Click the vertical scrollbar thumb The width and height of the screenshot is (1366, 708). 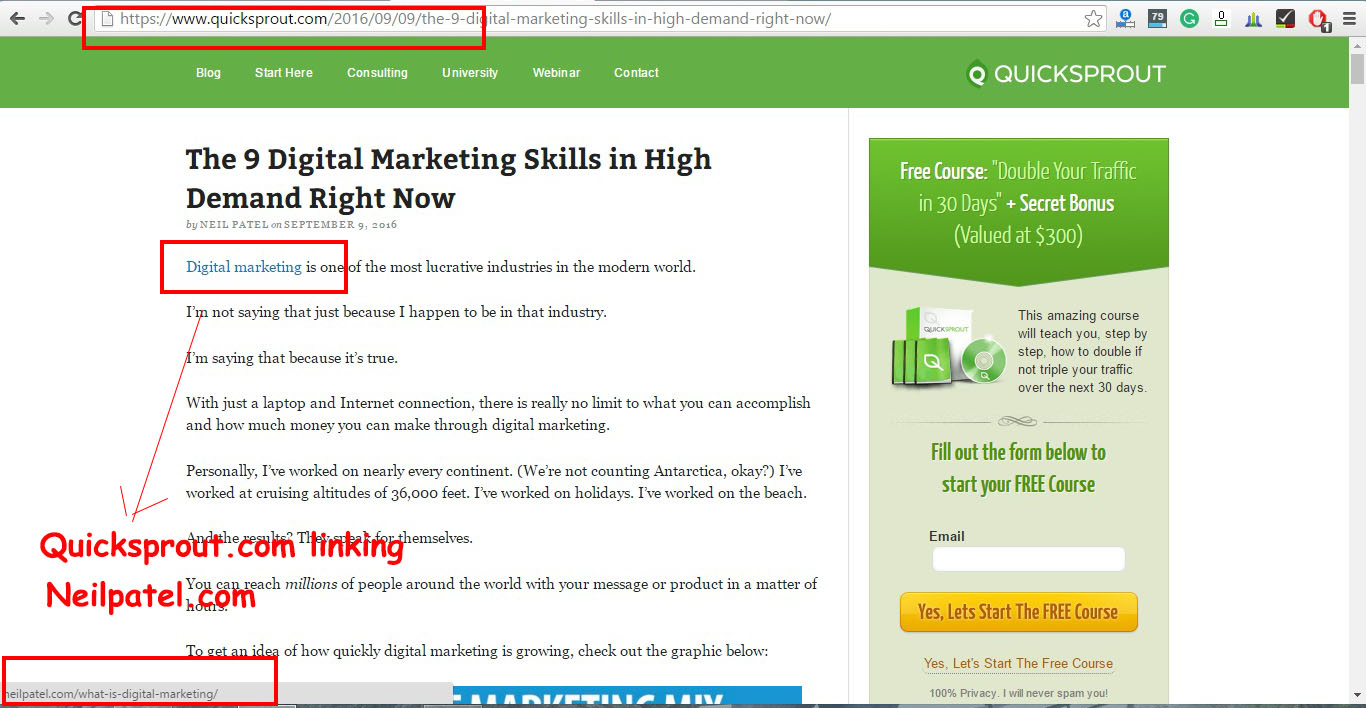point(1357,70)
